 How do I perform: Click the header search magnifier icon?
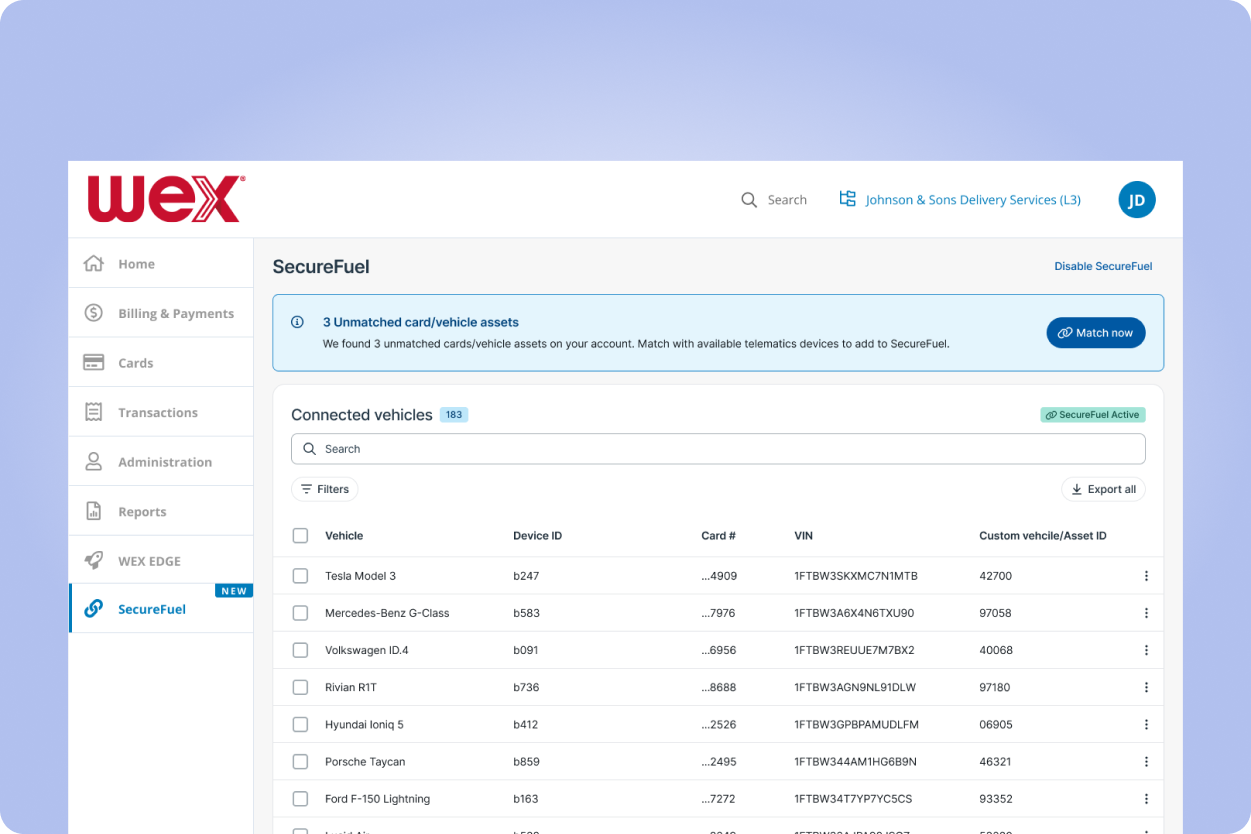(x=749, y=200)
